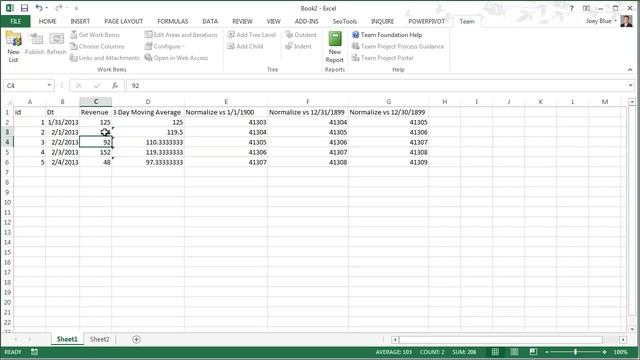Open the FILE tab
Image resolution: width=640 pixels, height=360 pixels.
[16, 21]
